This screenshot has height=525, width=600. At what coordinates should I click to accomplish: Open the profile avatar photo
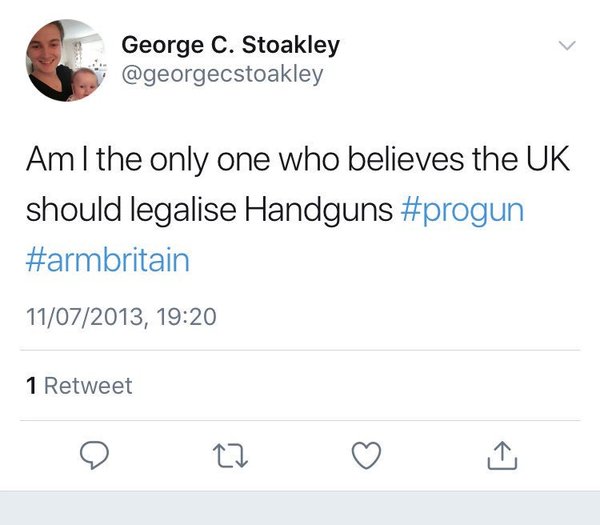(x=63, y=60)
